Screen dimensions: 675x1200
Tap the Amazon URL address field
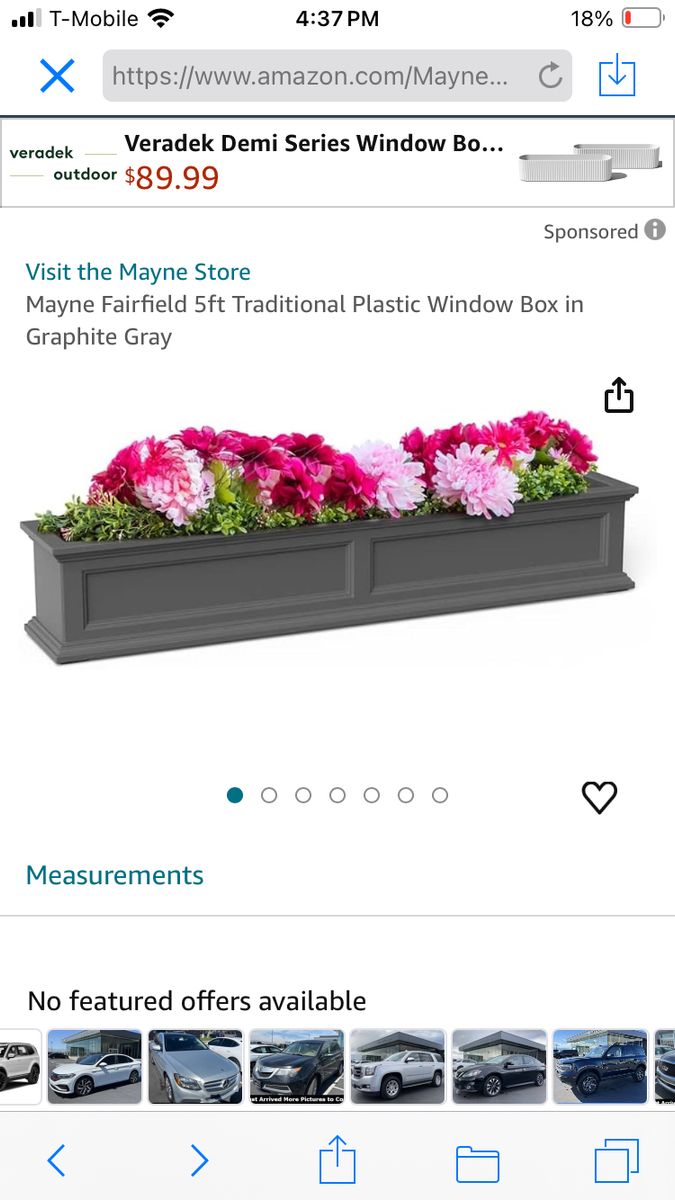pos(310,76)
